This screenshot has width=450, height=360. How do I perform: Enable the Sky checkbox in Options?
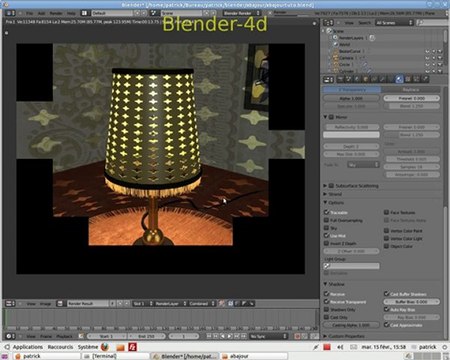[x=327, y=228]
